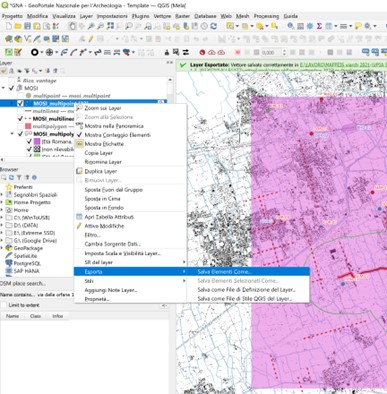Click the first red cloud upload icon

212,52
